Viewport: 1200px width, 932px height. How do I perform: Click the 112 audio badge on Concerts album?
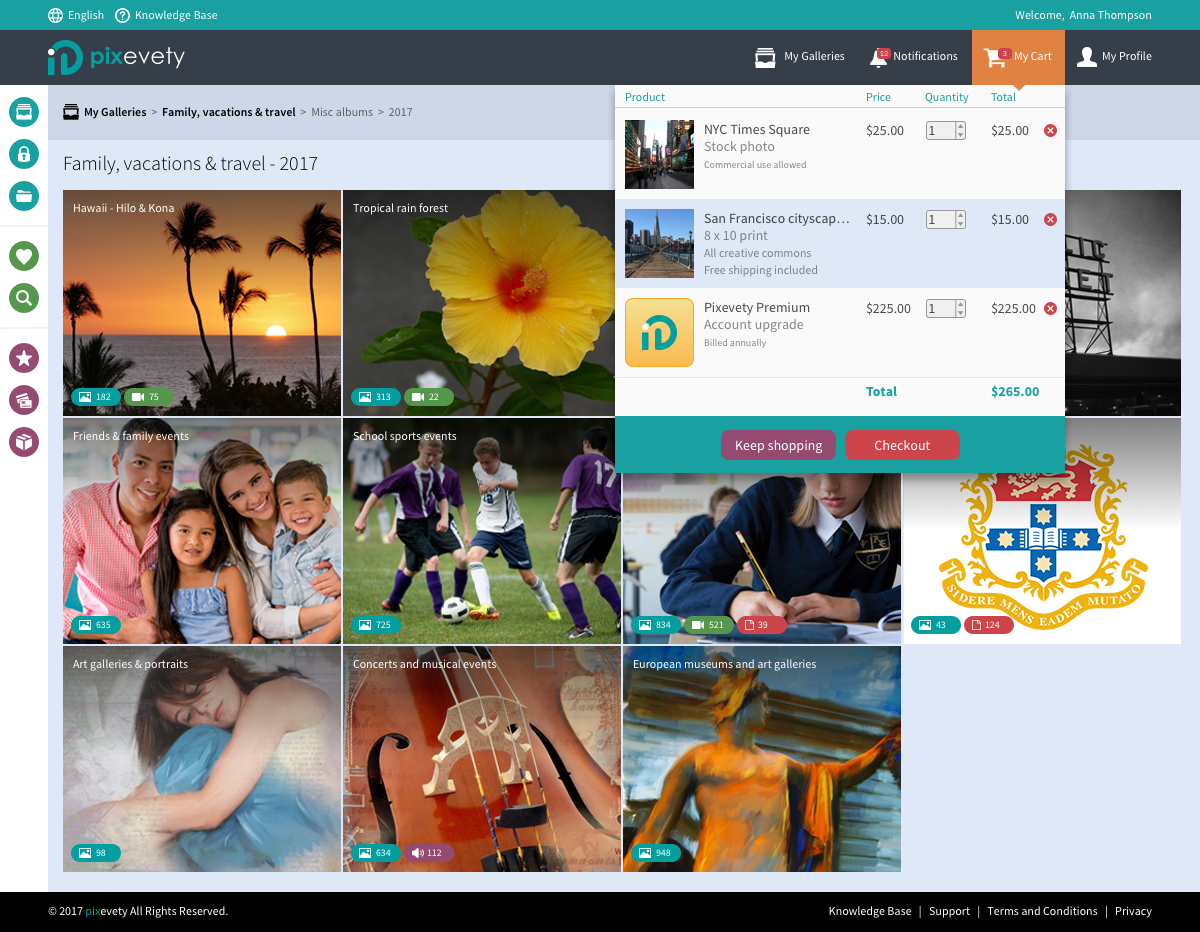tap(429, 853)
